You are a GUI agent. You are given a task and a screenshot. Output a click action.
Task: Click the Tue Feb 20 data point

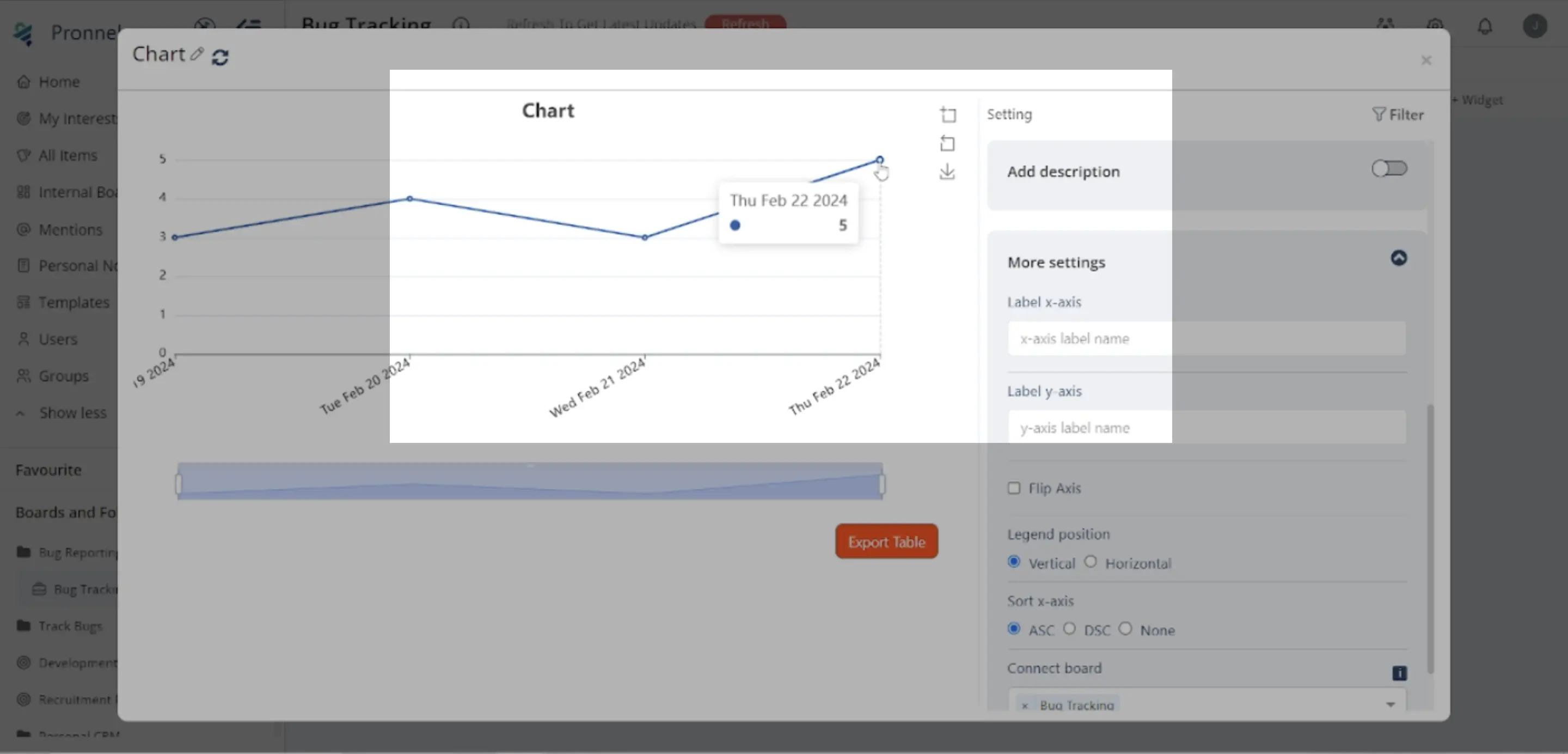click(x=409, y=198)
